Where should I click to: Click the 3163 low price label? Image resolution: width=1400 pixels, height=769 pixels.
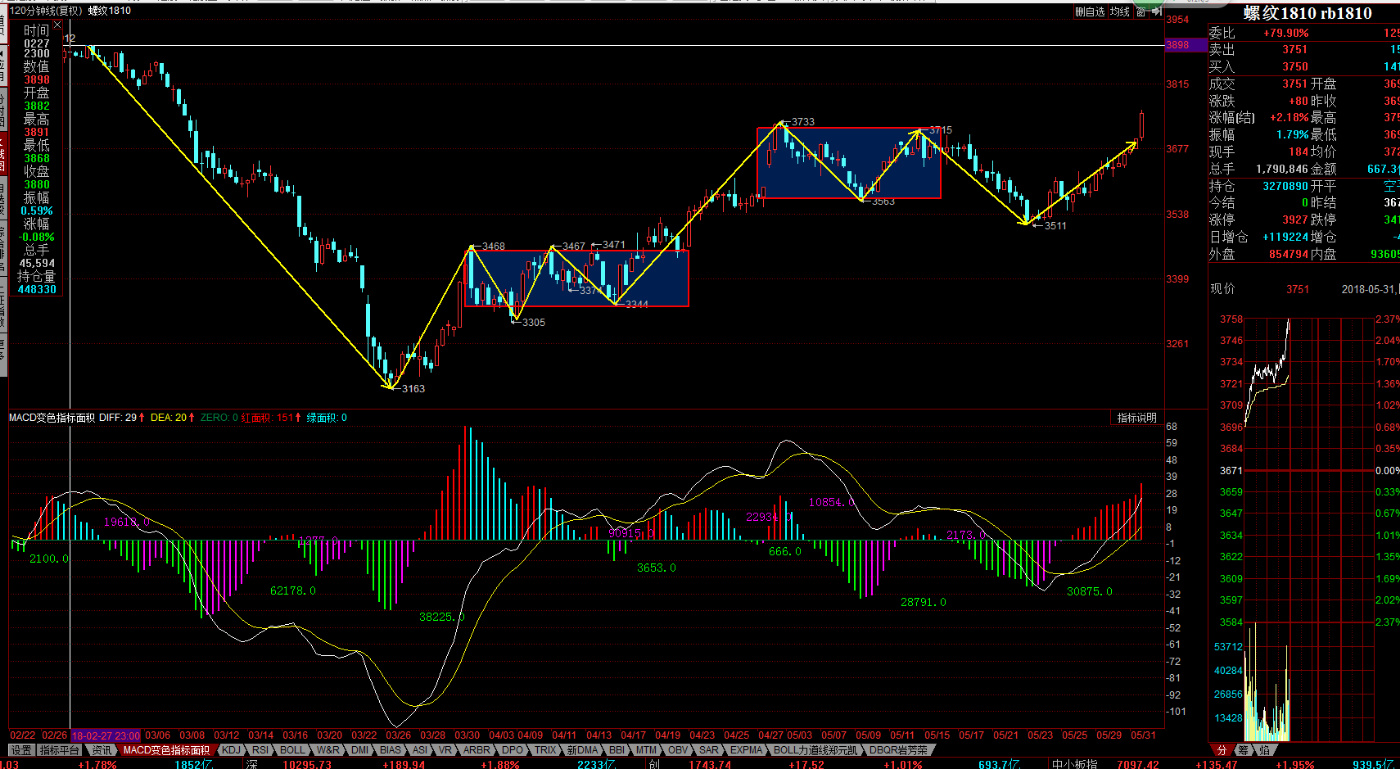413,389
